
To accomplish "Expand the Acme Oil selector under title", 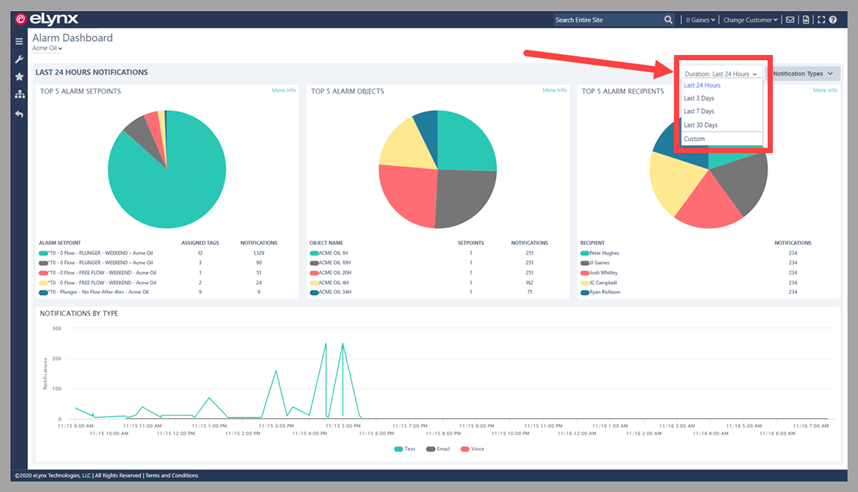I will 47,48.
